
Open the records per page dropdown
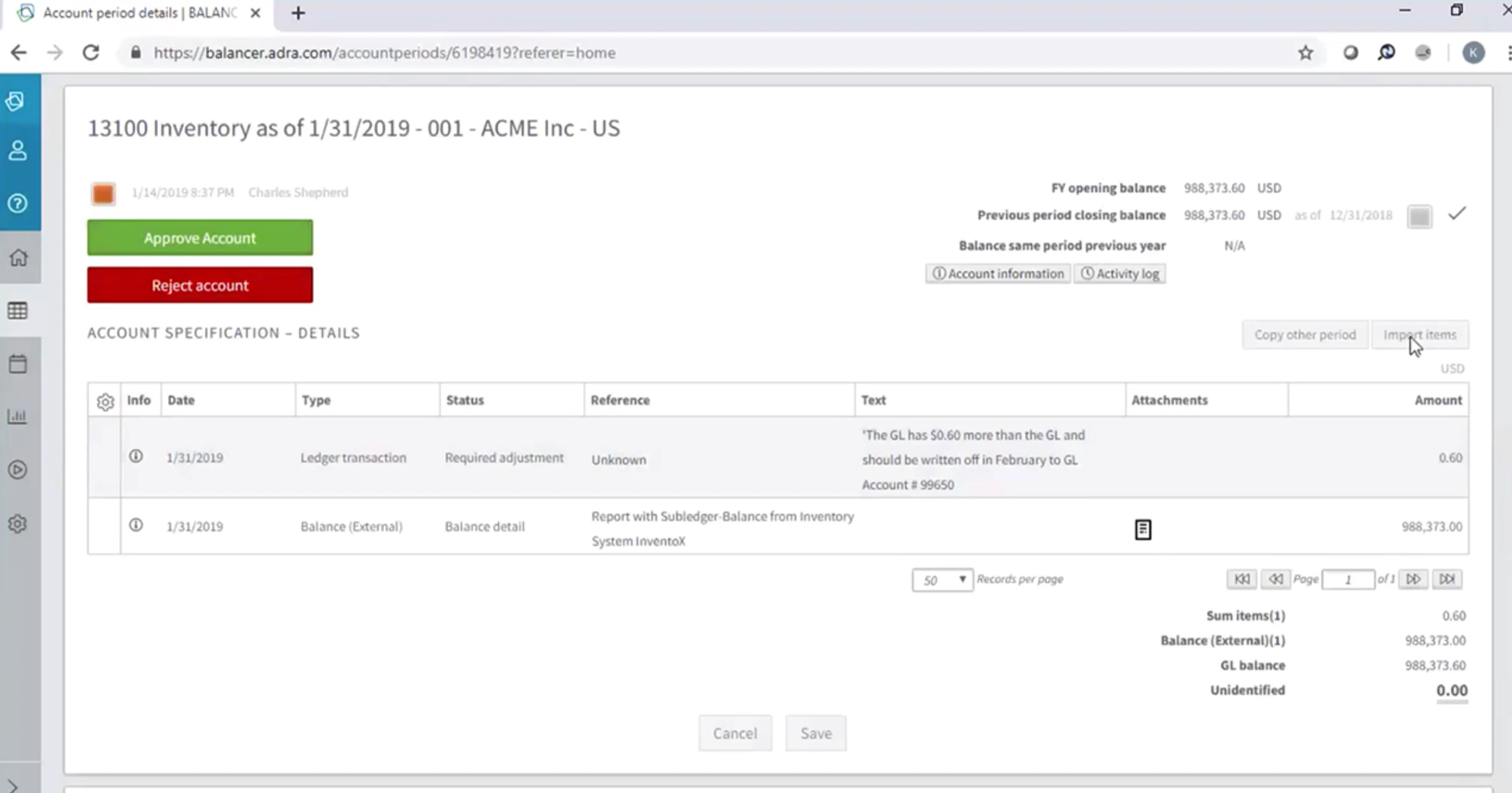pos(942,579)
